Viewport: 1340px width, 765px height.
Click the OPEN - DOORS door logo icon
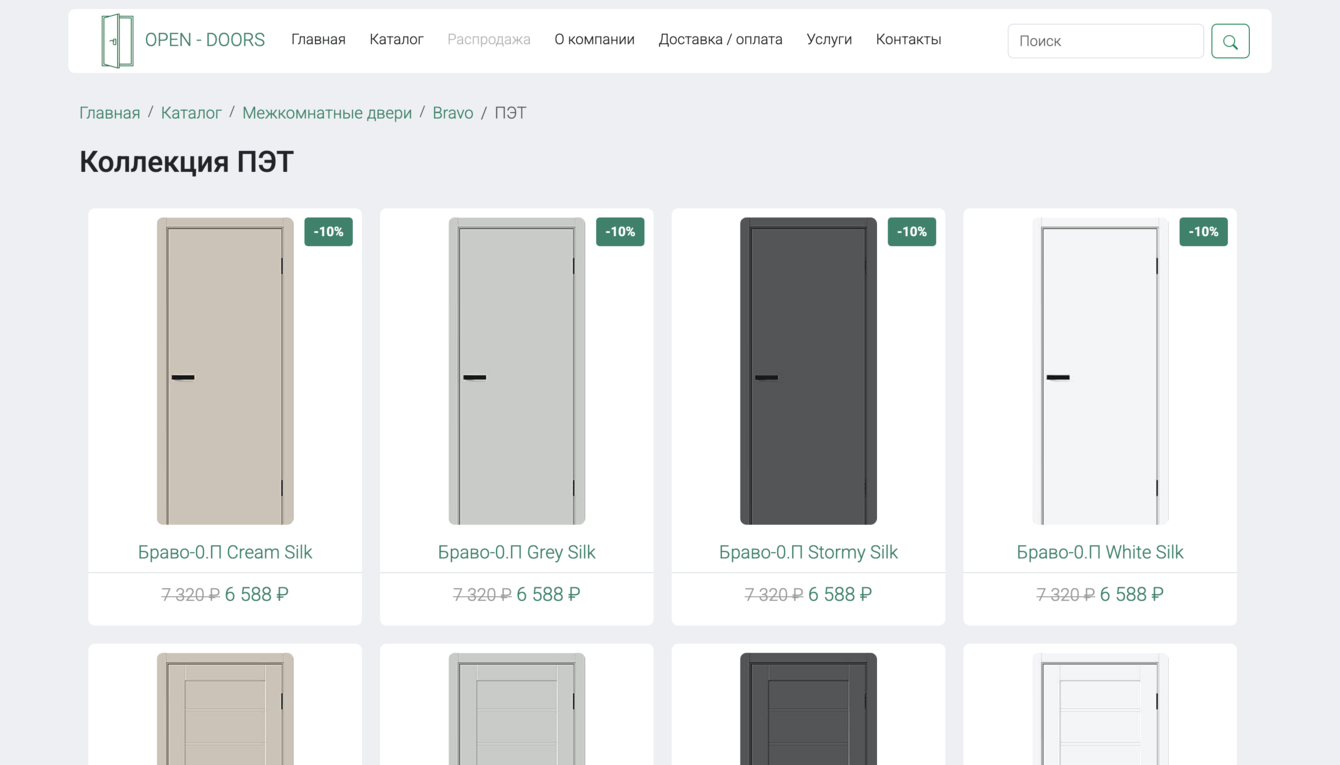tap(117, 41)
